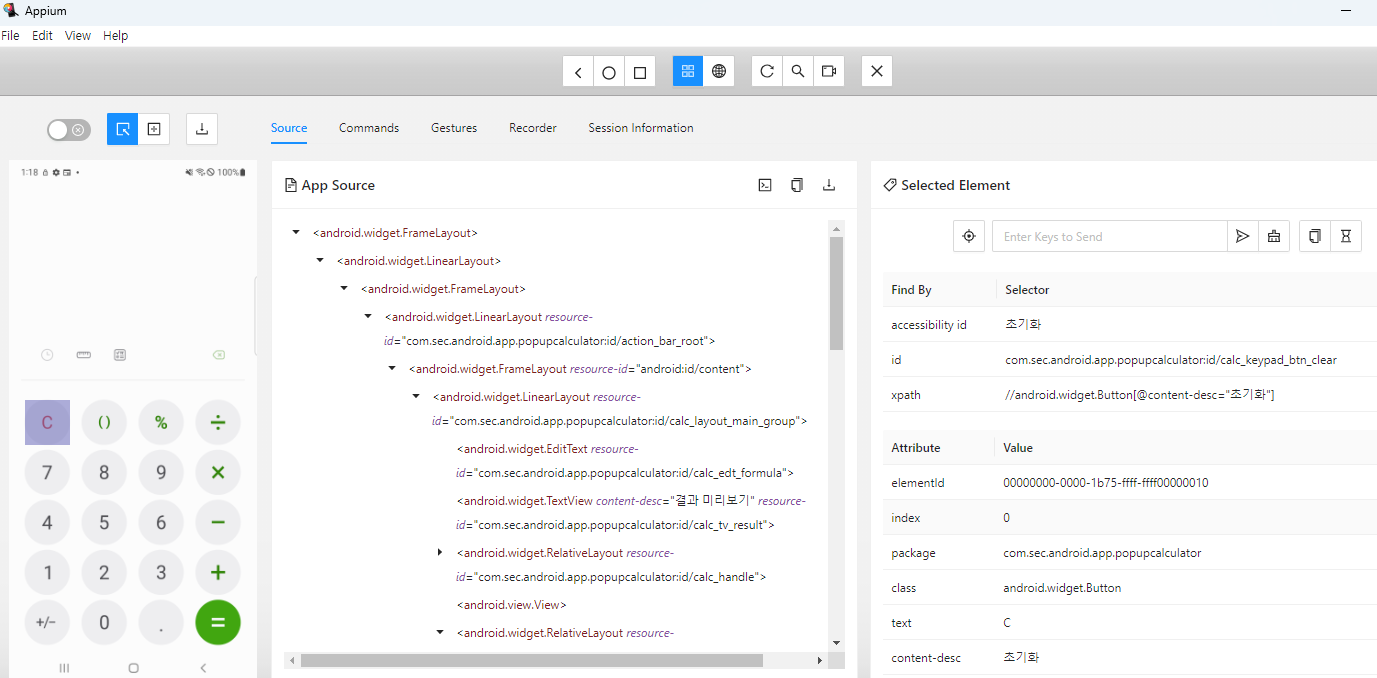1377x678 pixels.
Task: Select the android.view.View node
Action: [512, 605]
